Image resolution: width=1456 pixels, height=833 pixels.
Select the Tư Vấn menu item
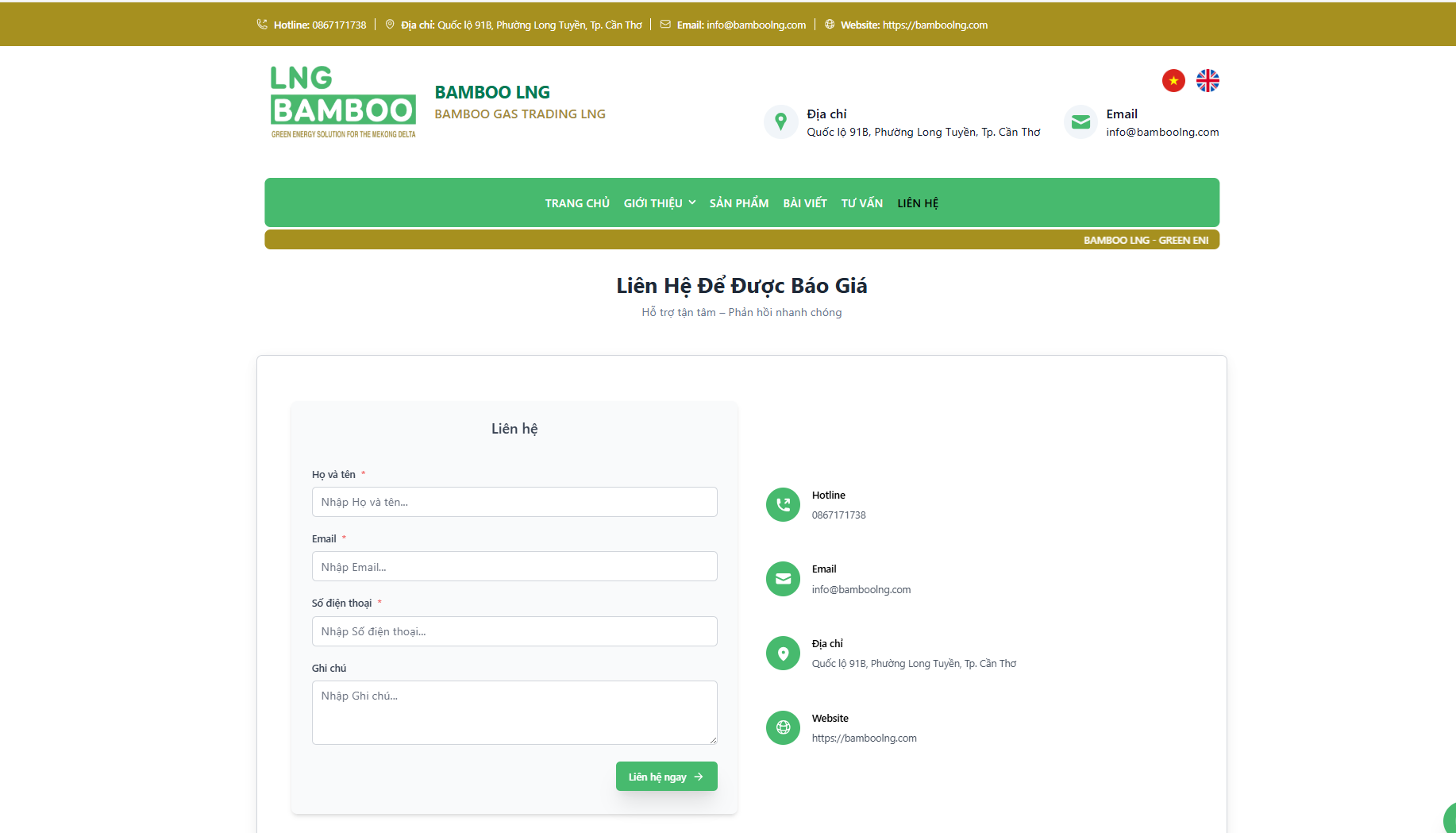[x=862, y=203]
